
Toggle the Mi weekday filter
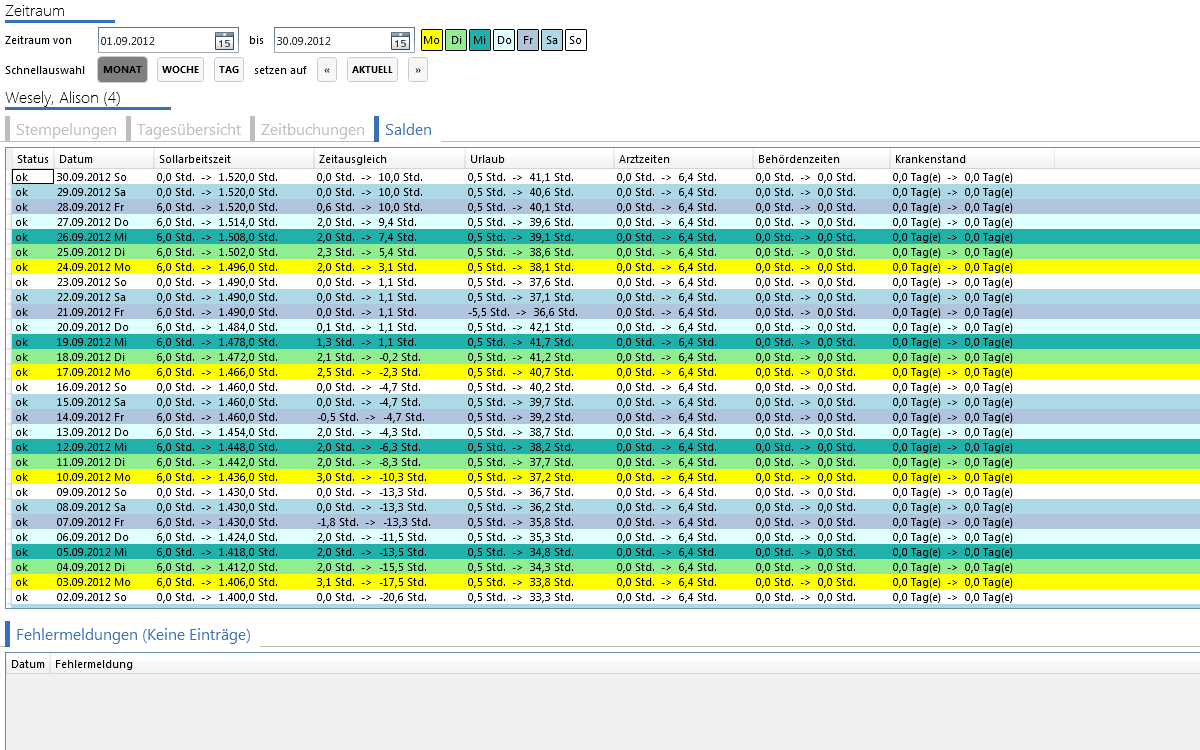click(x=479, y=40)
